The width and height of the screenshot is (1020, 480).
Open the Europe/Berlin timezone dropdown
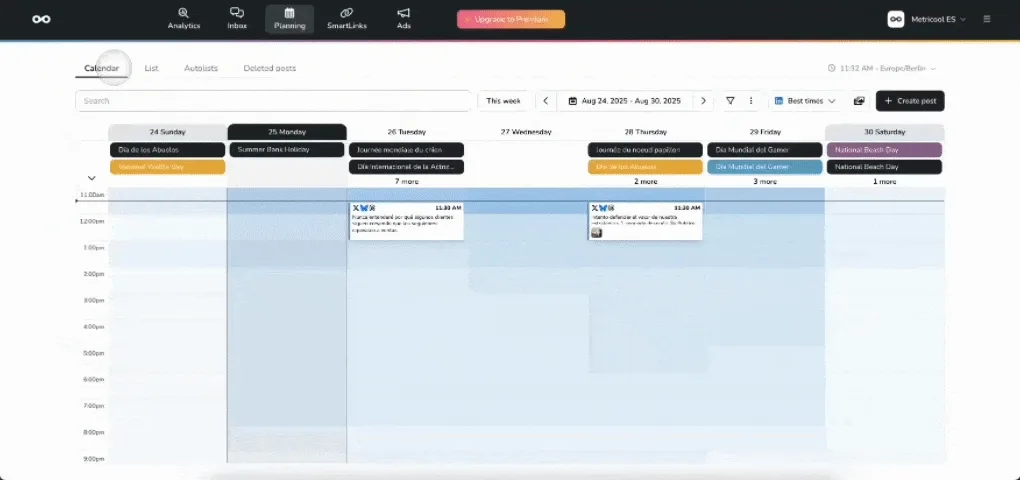pos(884,68)
